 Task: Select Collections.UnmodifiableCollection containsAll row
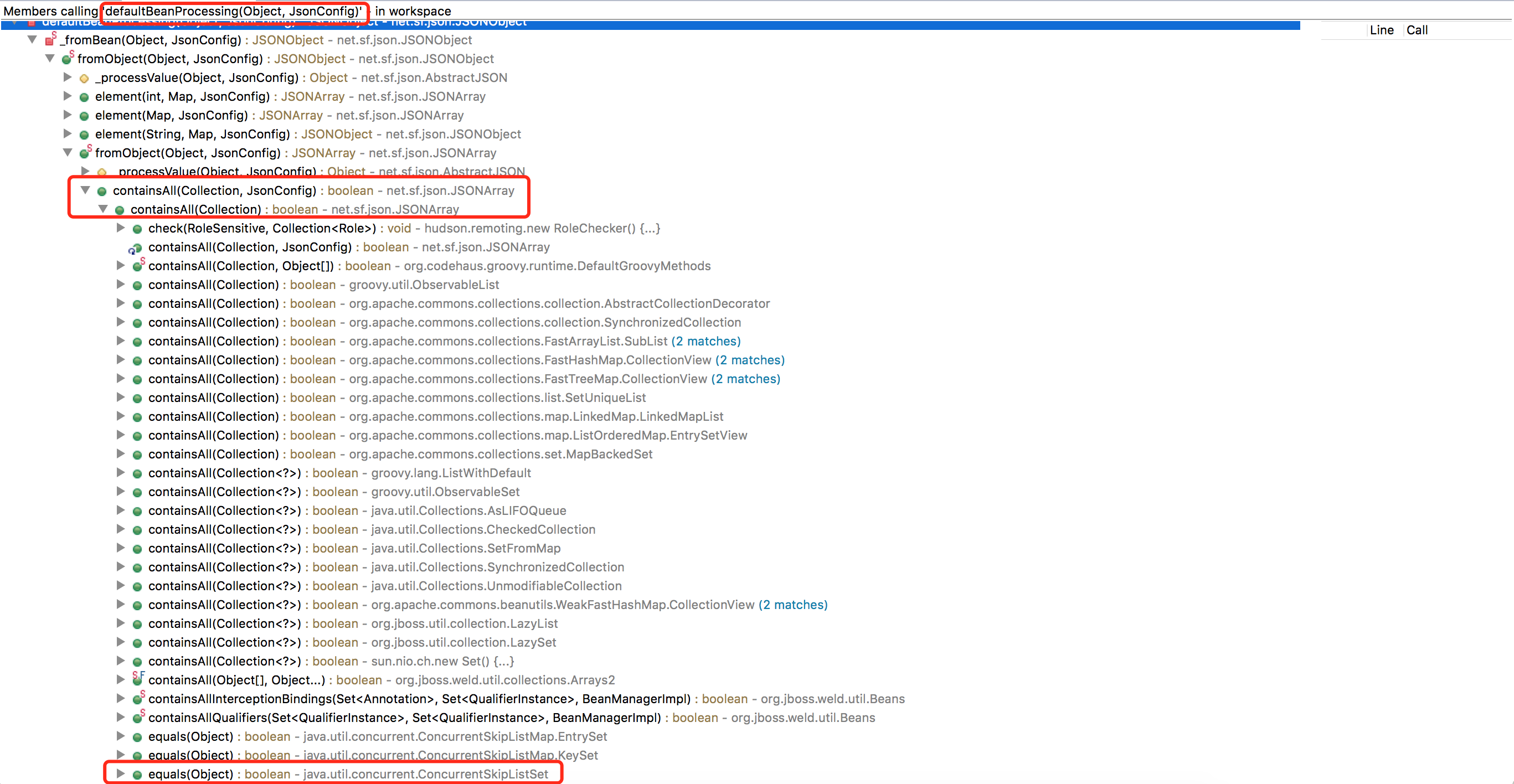coord(385,586)
